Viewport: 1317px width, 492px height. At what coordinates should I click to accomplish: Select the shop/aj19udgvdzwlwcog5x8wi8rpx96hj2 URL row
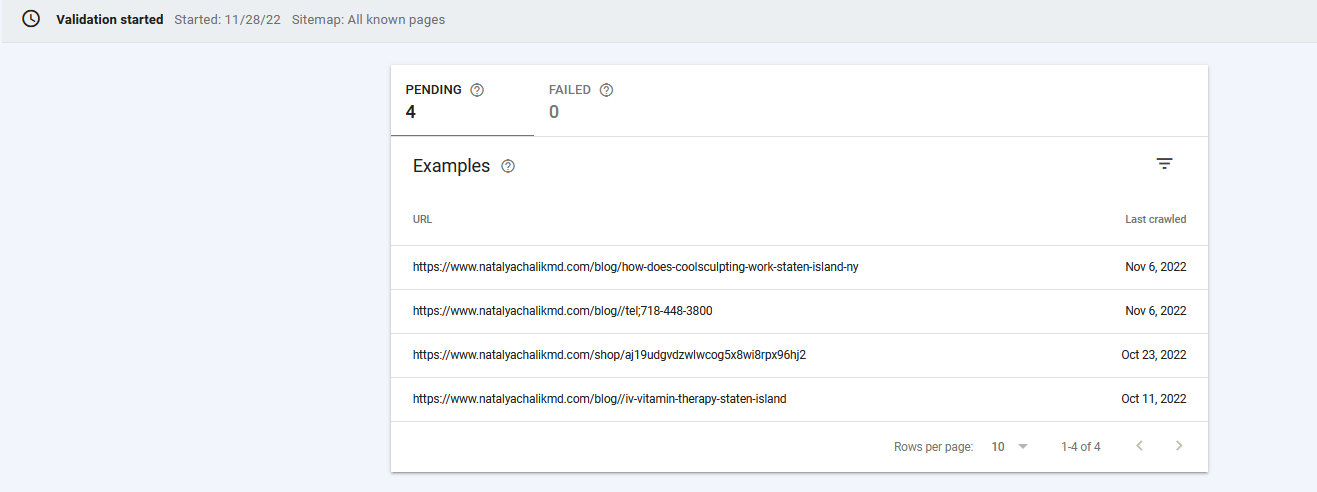coord(799,356)
